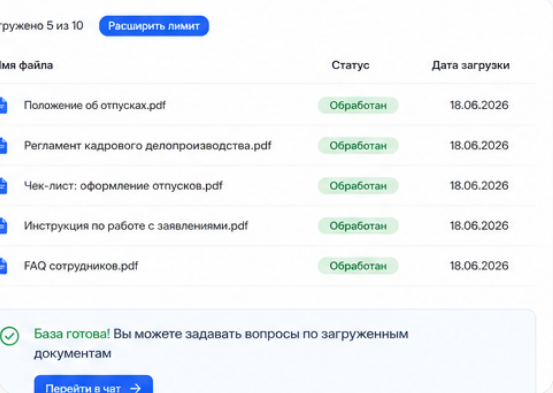Select file name Инструкция по работе с заявлениями.pdf
This screenshot has width=553, height=393.
[x=136, y=226]
